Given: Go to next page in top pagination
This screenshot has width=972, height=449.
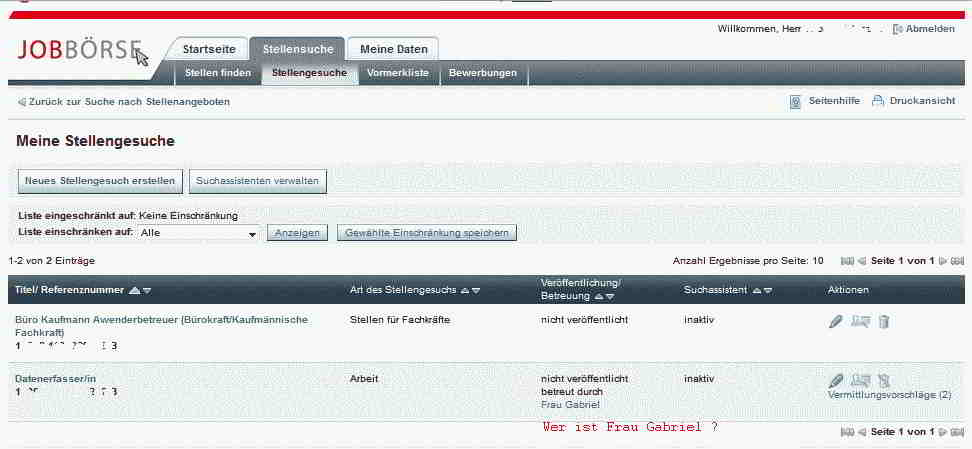Looking at the screenshot, I should pos(942,261).
